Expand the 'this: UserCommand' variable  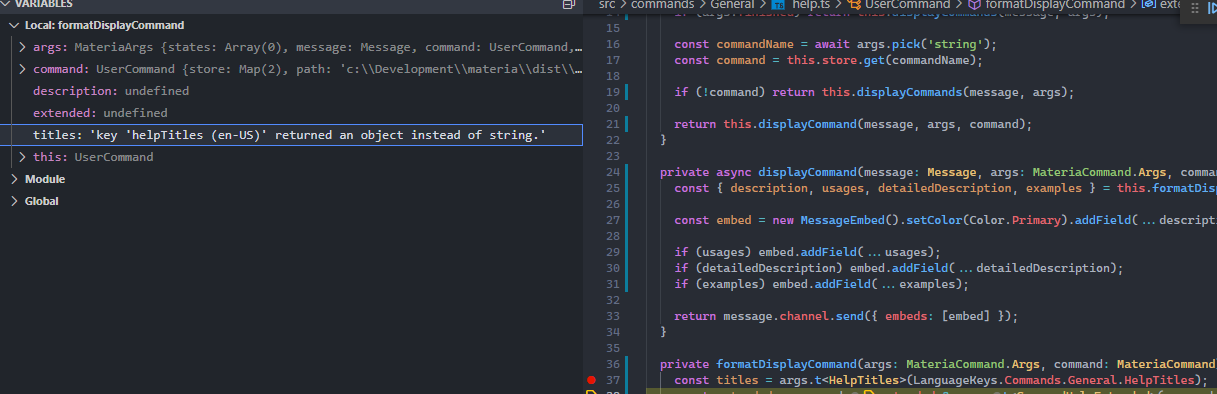pyautogui.click(x=23, y=157)
